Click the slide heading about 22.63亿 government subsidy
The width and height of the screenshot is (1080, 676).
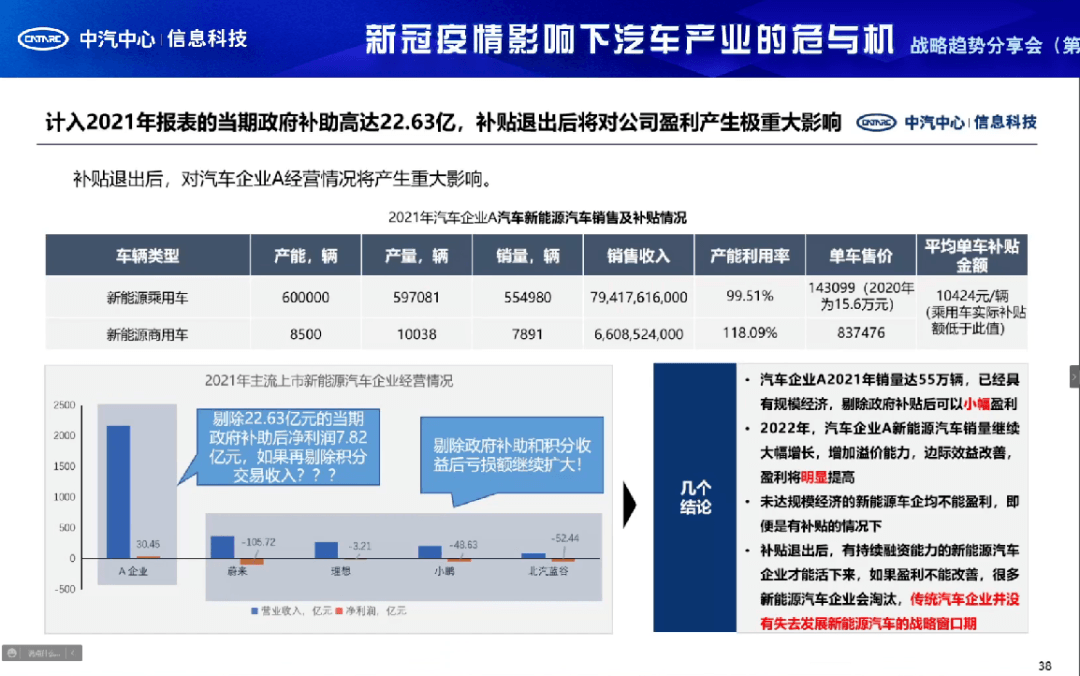(x=444, y=123)
